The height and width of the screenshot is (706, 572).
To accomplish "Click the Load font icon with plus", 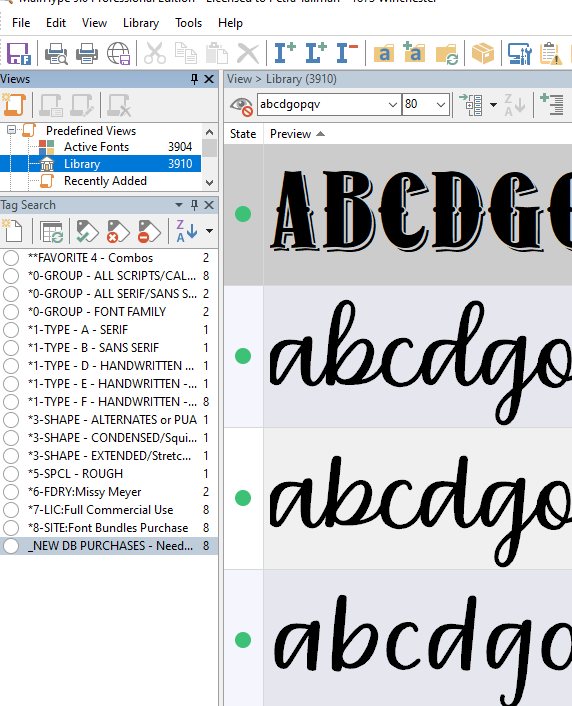I will point(316,53).
